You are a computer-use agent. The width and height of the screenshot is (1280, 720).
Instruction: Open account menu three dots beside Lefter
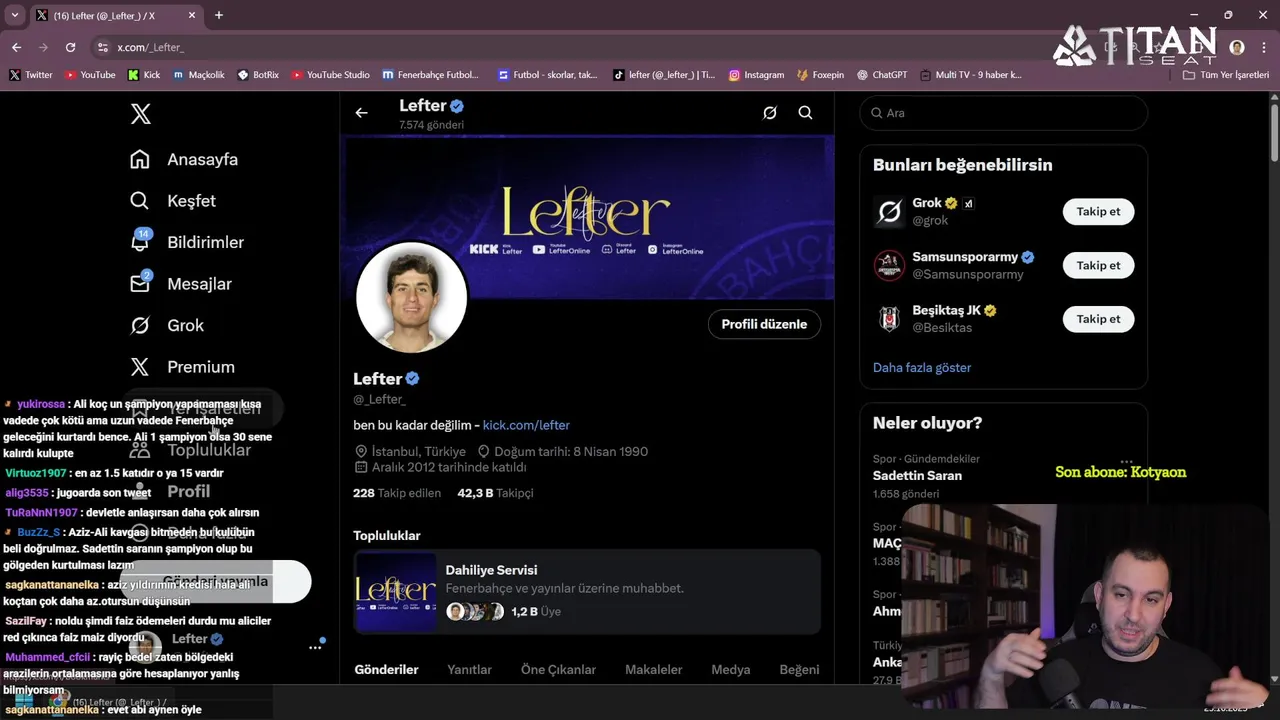pos(315,647)
